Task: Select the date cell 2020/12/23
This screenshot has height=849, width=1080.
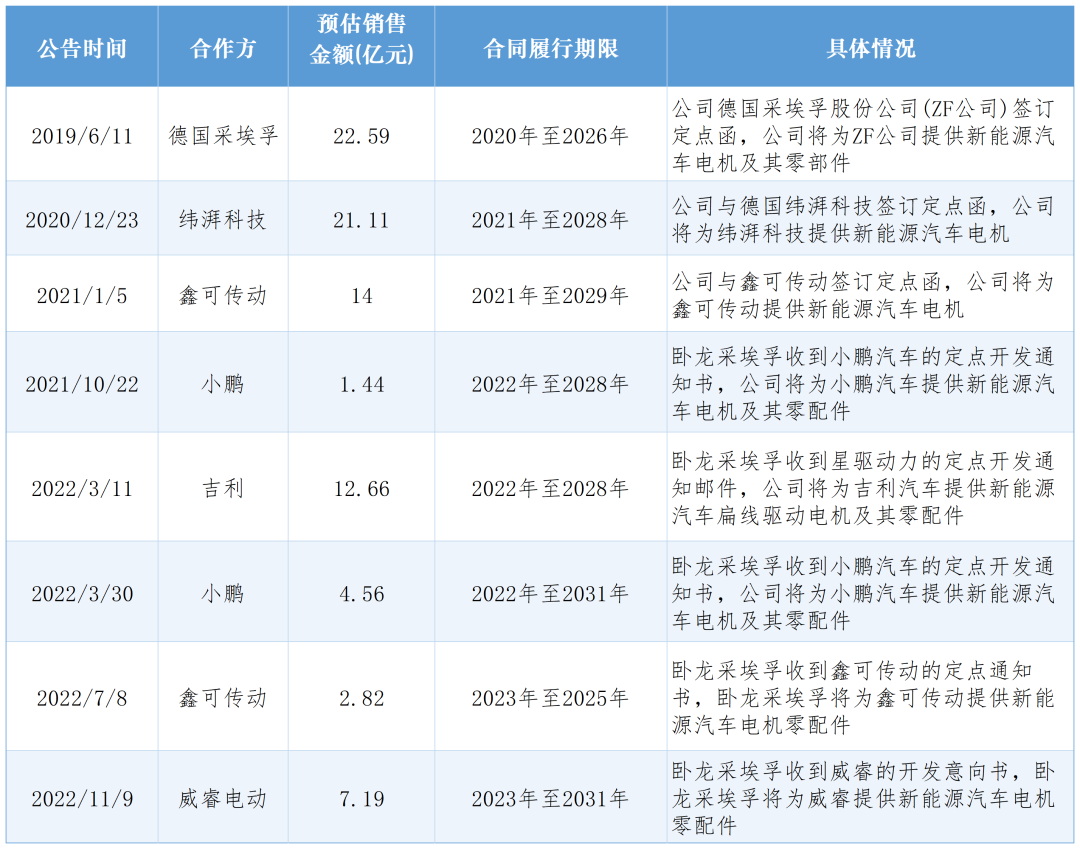Action: click(x=82, y=220)
